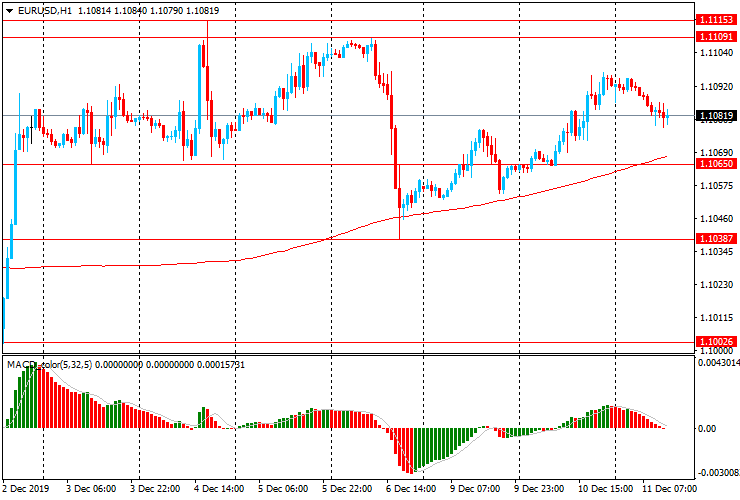Click the 1.11040 price scale value

click(716, 52)
